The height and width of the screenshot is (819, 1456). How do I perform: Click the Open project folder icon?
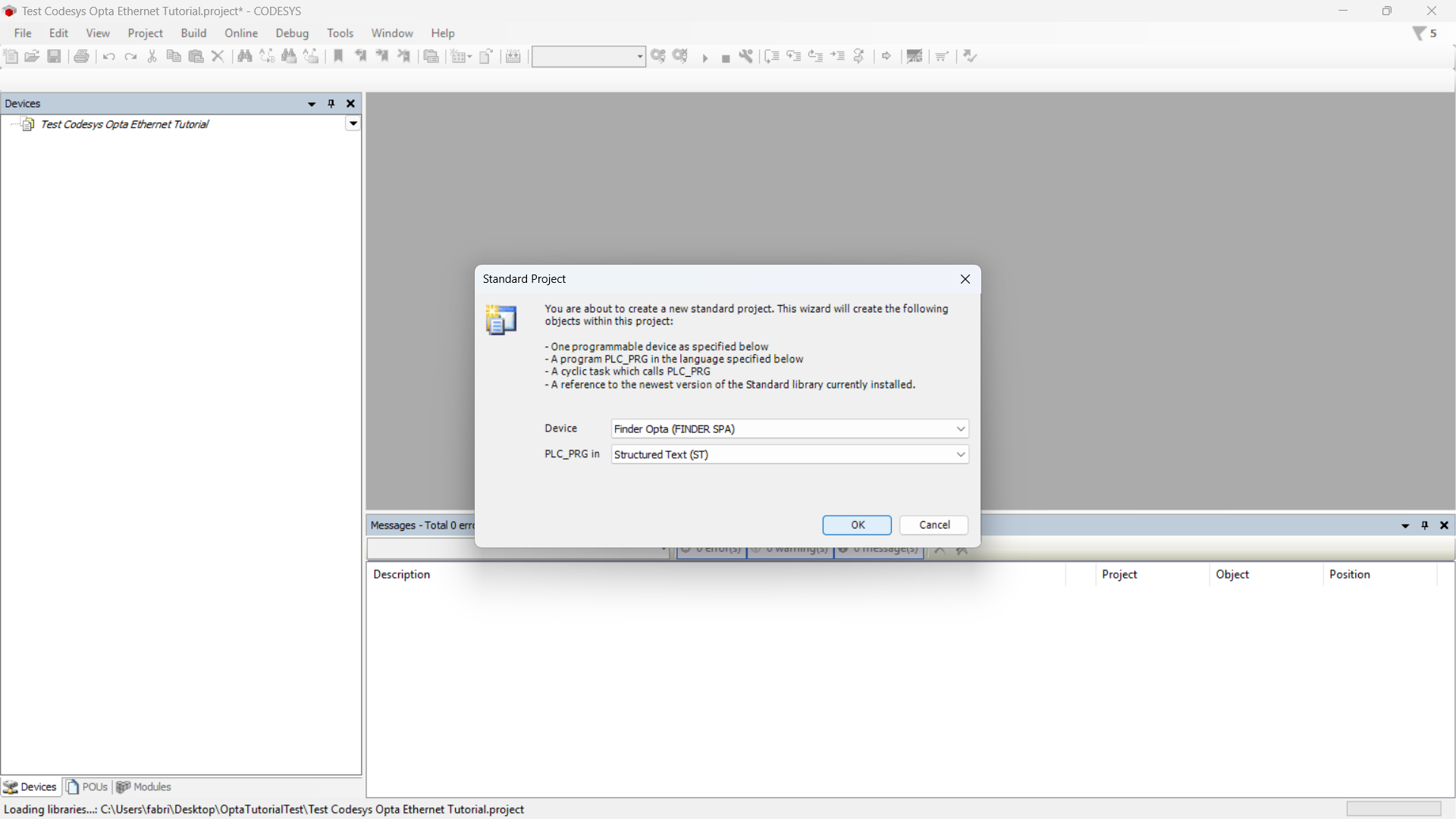coord(32,56)
